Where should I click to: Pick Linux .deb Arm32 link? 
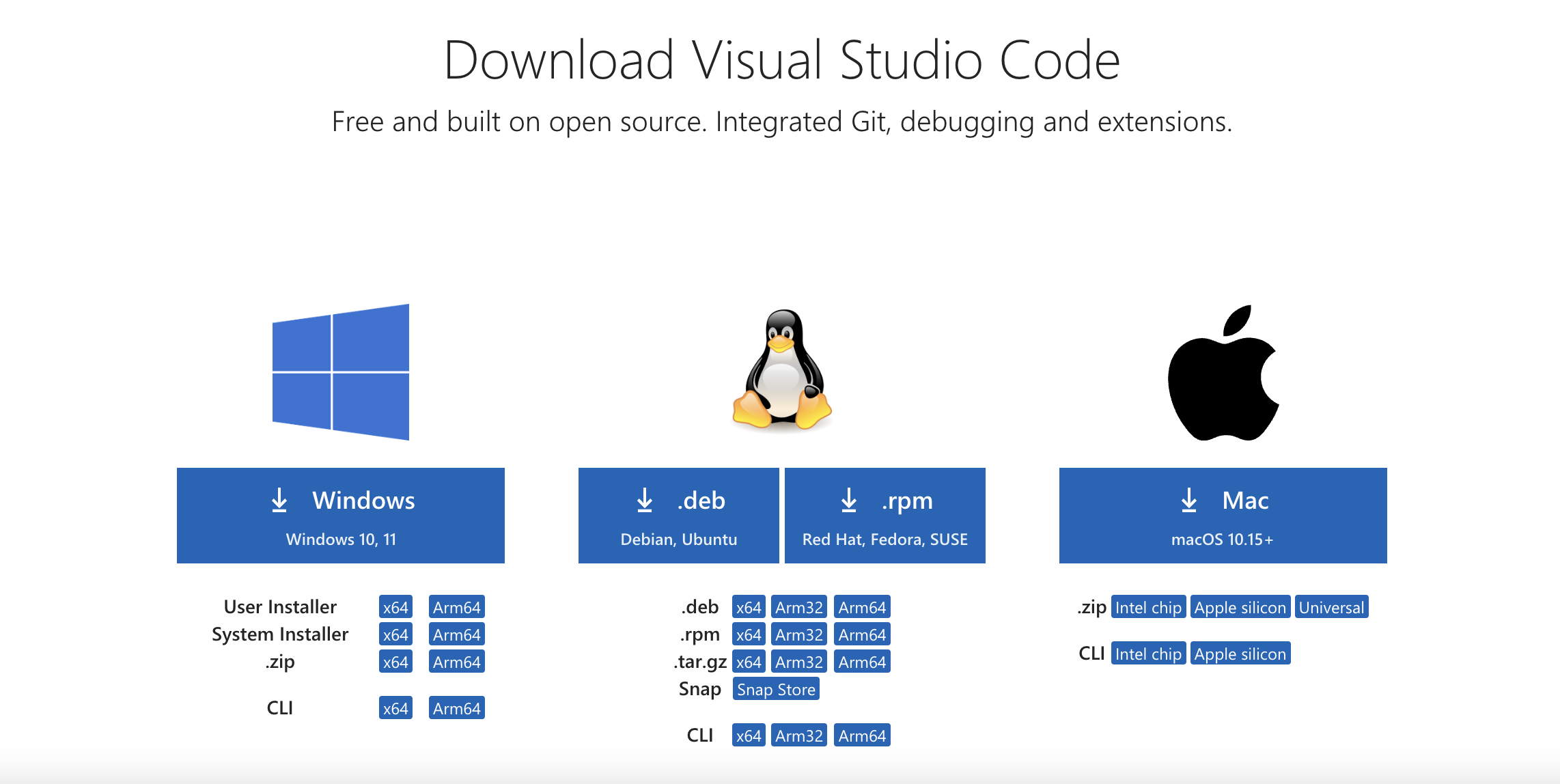pos(798,607)
